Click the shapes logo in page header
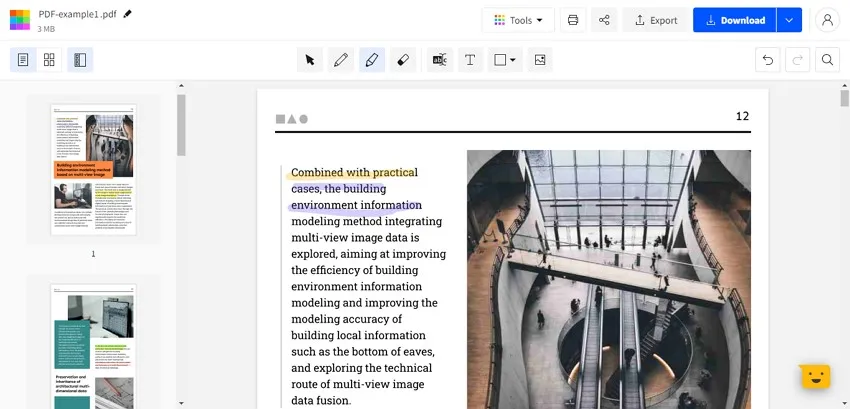This screenshot has height=409, width=850. click(292, 119)
